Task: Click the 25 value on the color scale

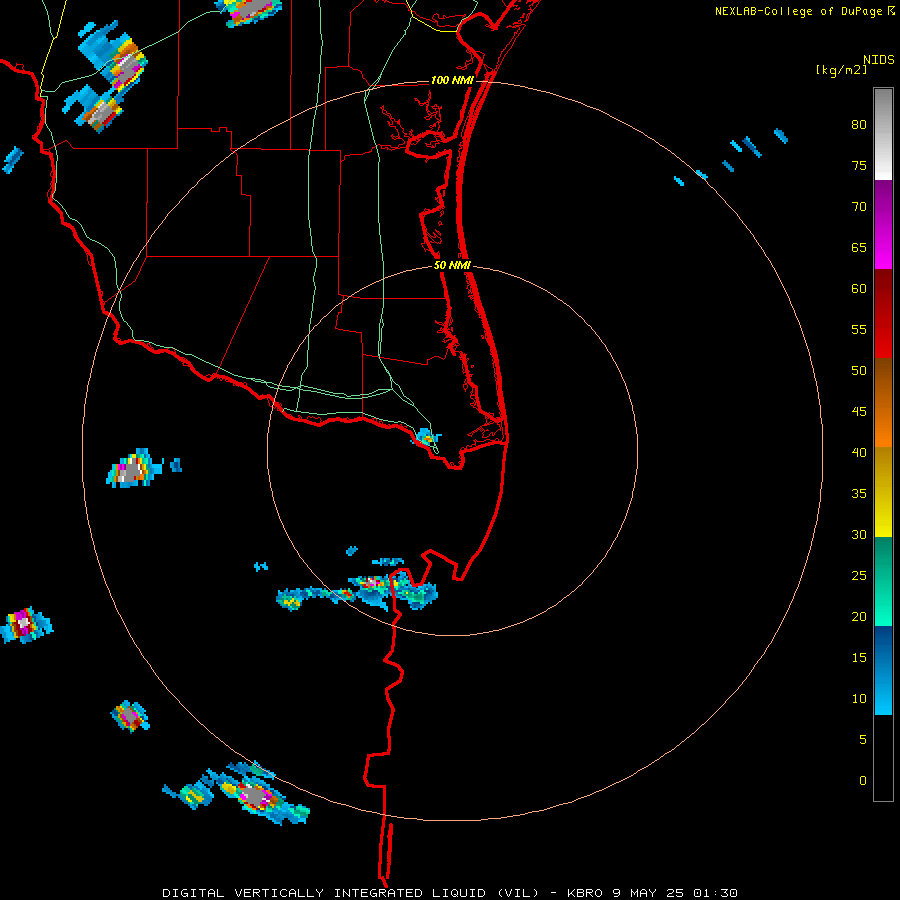Action: tap(859, 576)
